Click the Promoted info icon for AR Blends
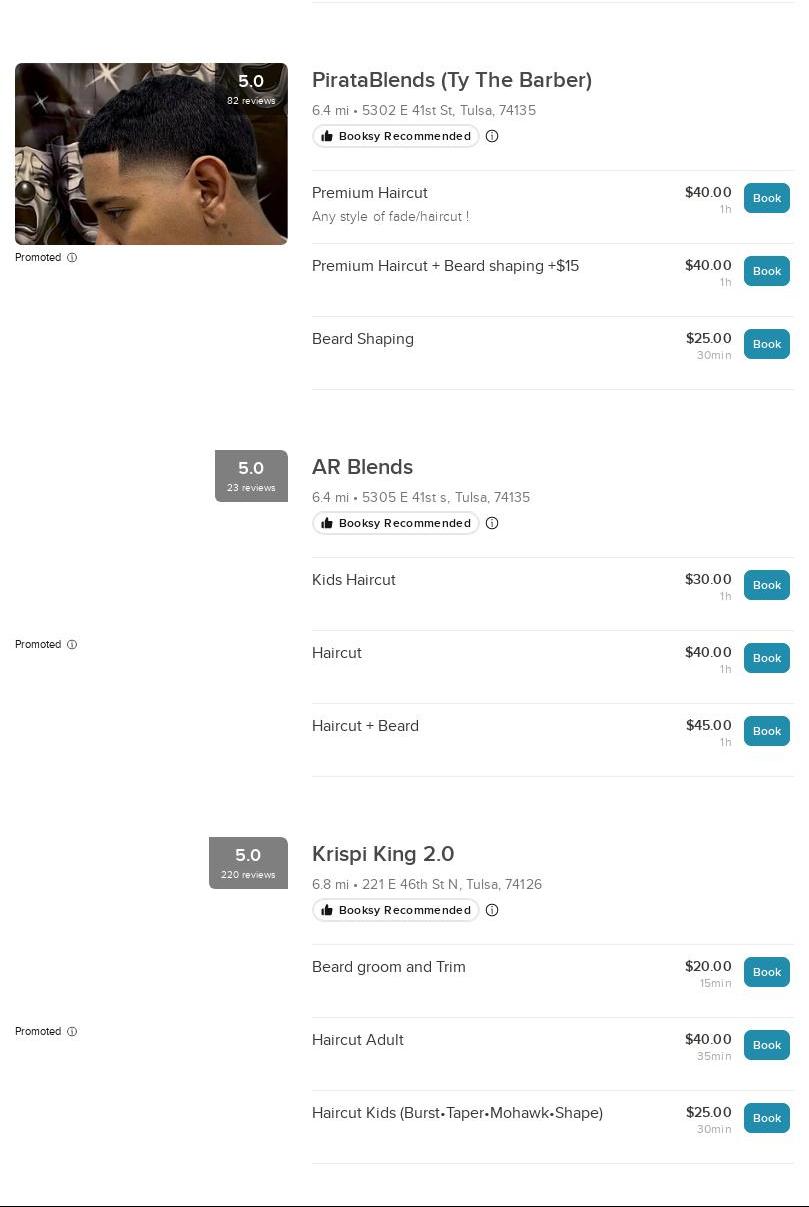This screenshot has height=1207, width=809. [71, 644]
